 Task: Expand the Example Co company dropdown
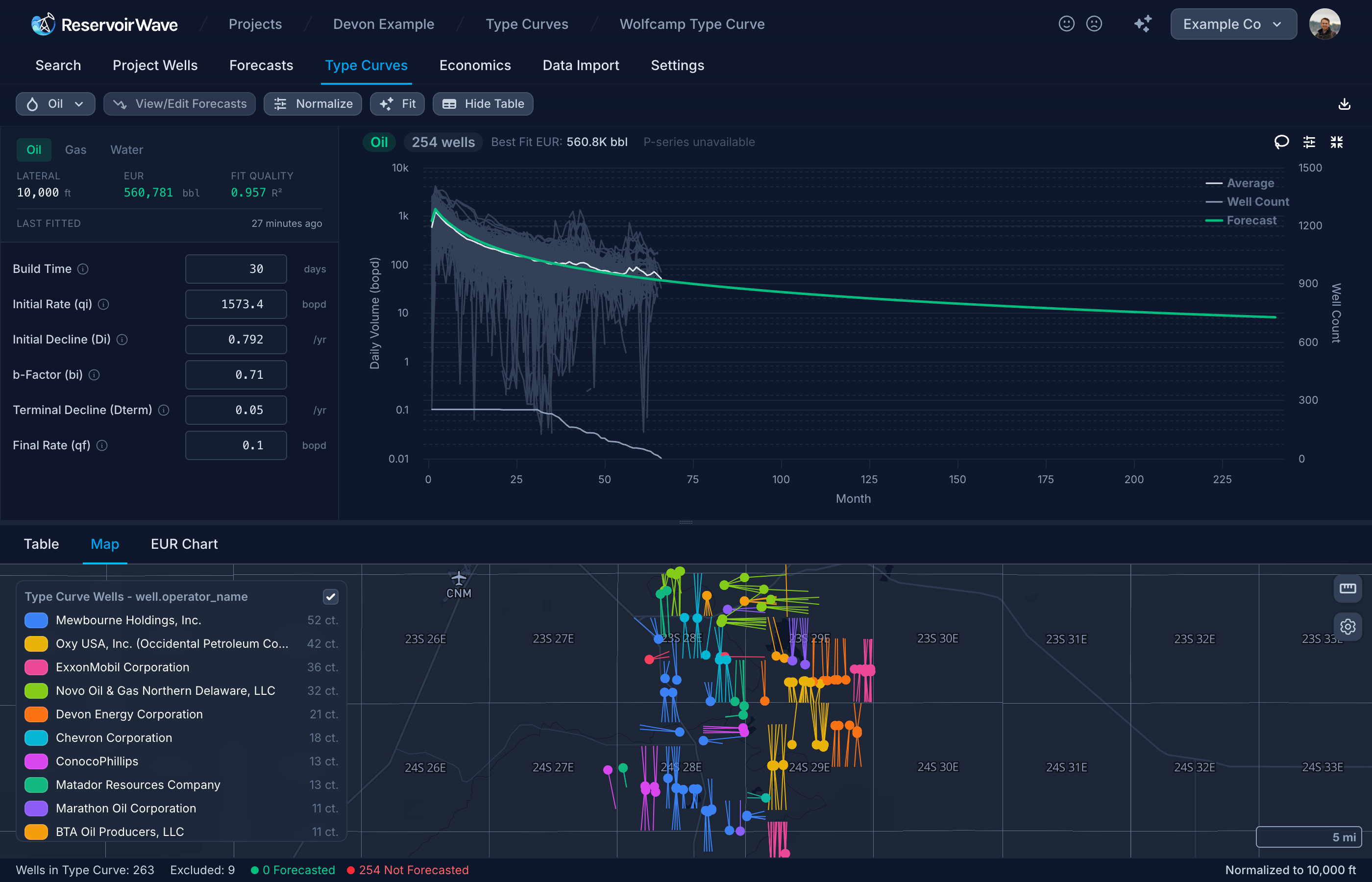coord(1233,24)
